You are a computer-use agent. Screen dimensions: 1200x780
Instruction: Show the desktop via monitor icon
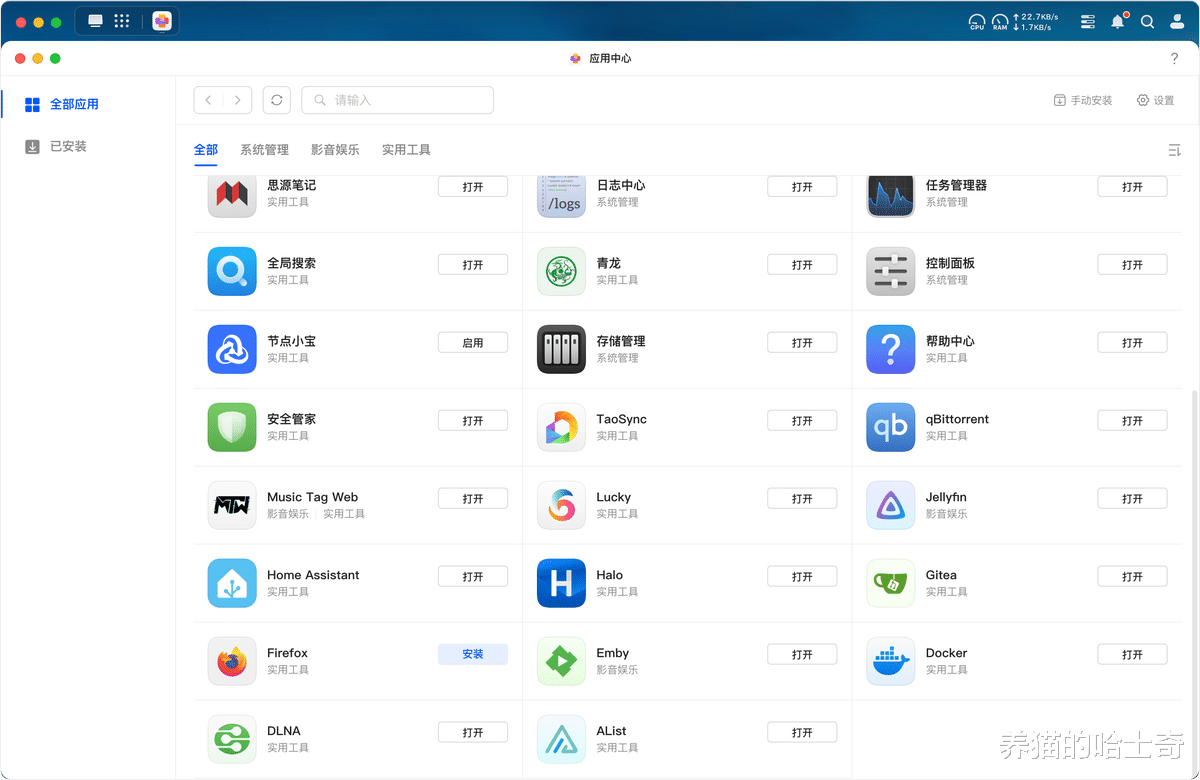pos(96,21)
